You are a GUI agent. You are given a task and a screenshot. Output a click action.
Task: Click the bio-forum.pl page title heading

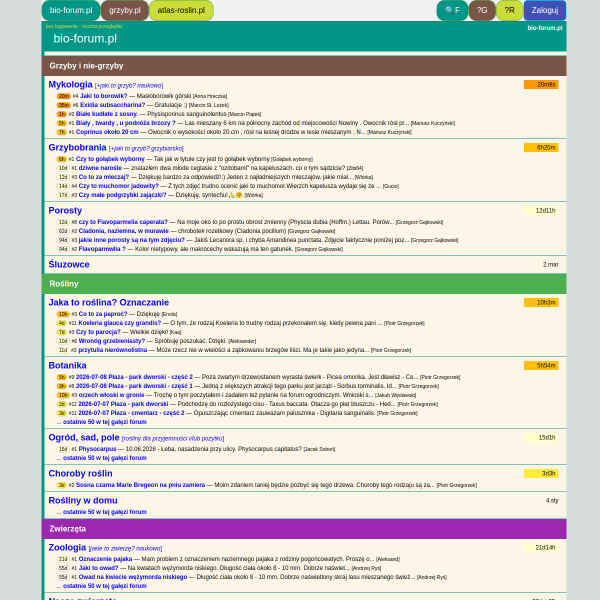click(x=85, y=39)
